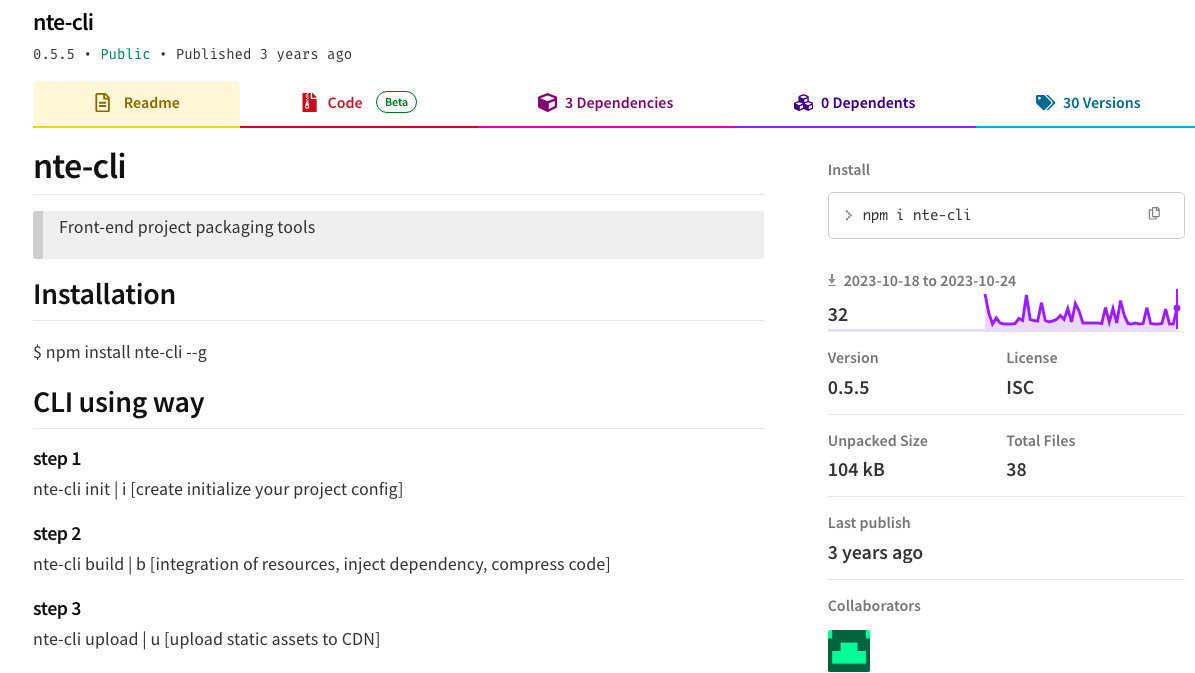1195x673 pixels.
Task: Click the large 'nte-cli' readme heading
Action: coord(79,166)
